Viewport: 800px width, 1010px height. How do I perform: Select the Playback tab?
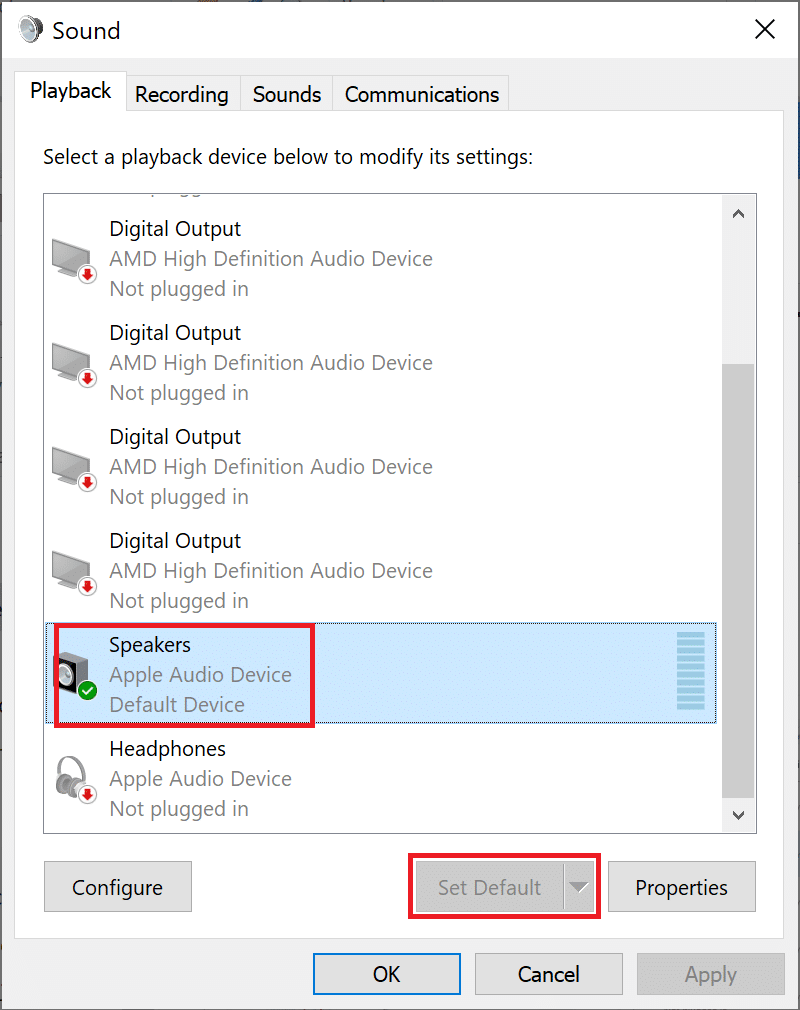pos(69,90)
